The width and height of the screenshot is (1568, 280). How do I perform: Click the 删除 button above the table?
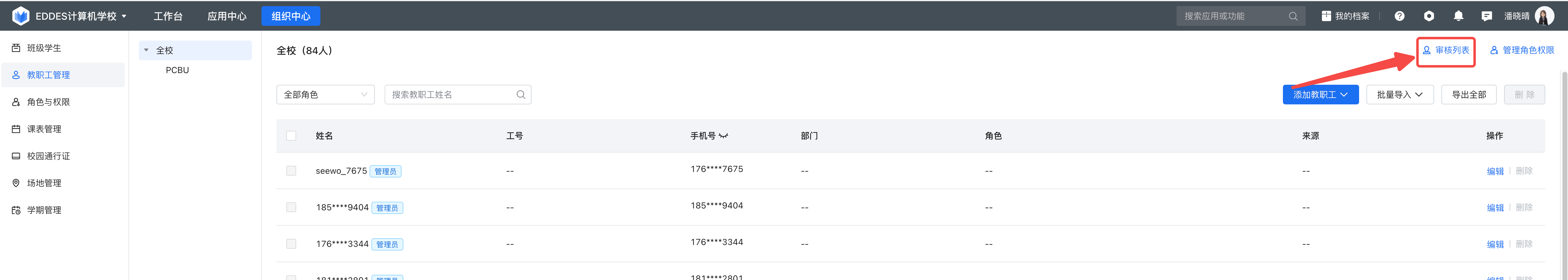1524,94
